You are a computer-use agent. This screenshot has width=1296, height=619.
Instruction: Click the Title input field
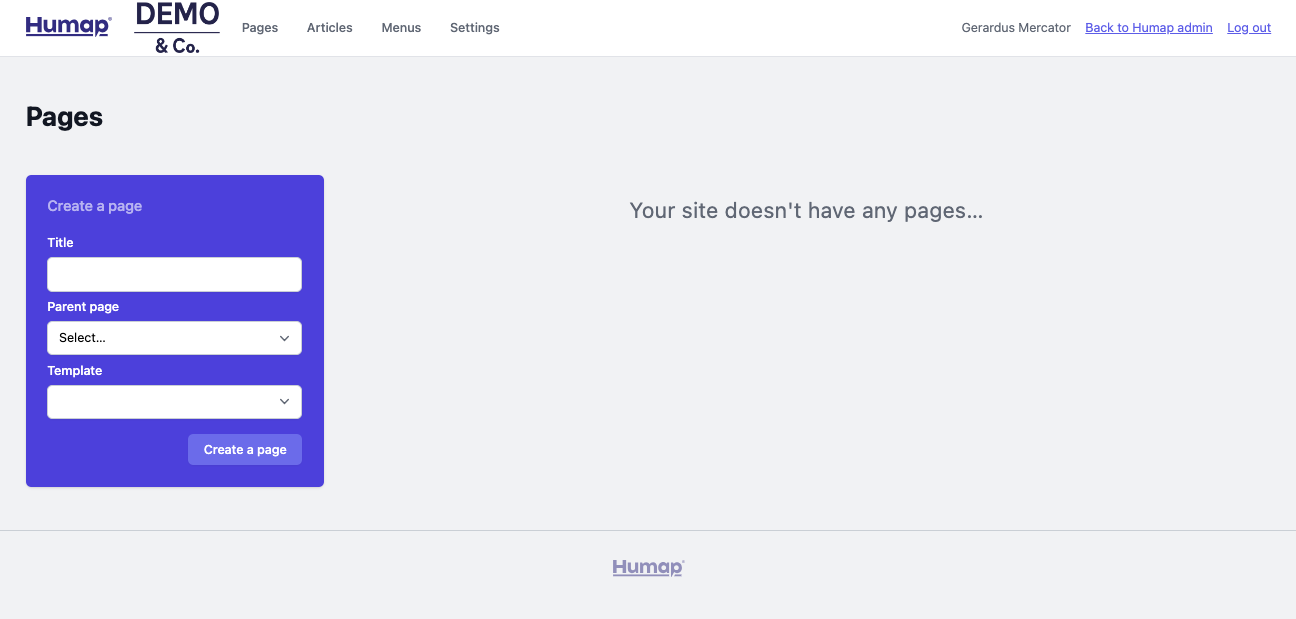[174, 273]
